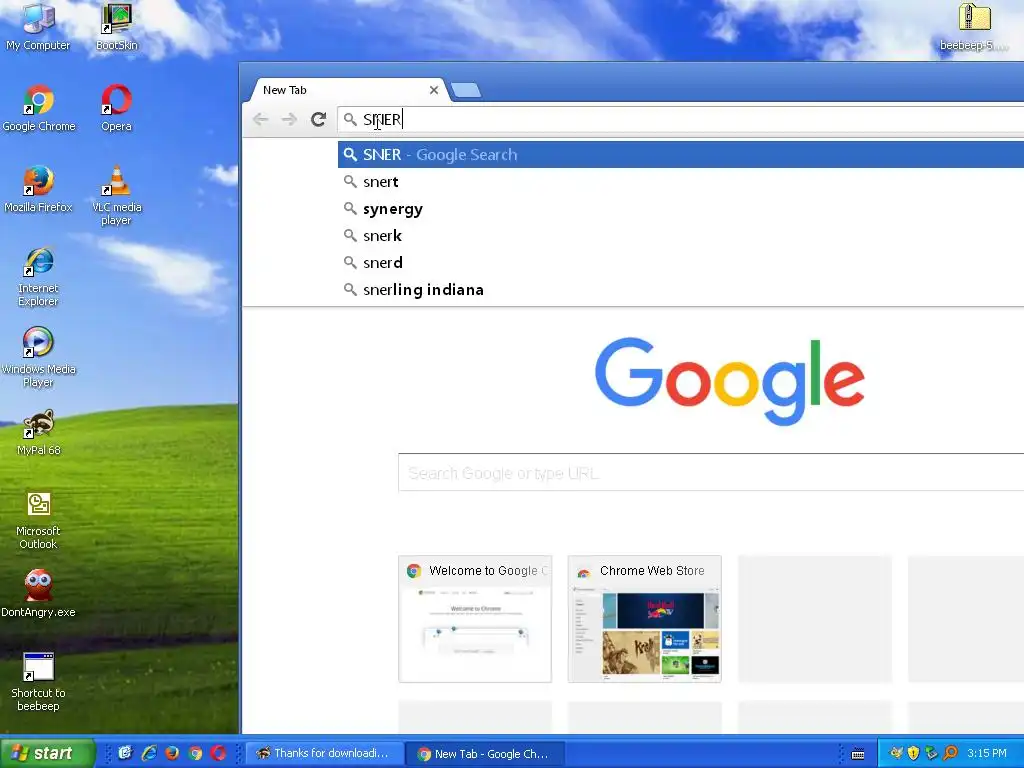Select the Opera desktop shortcut
Image resolution: width=1024 pixels, height=768 pixels.
[x=116, y=108]
